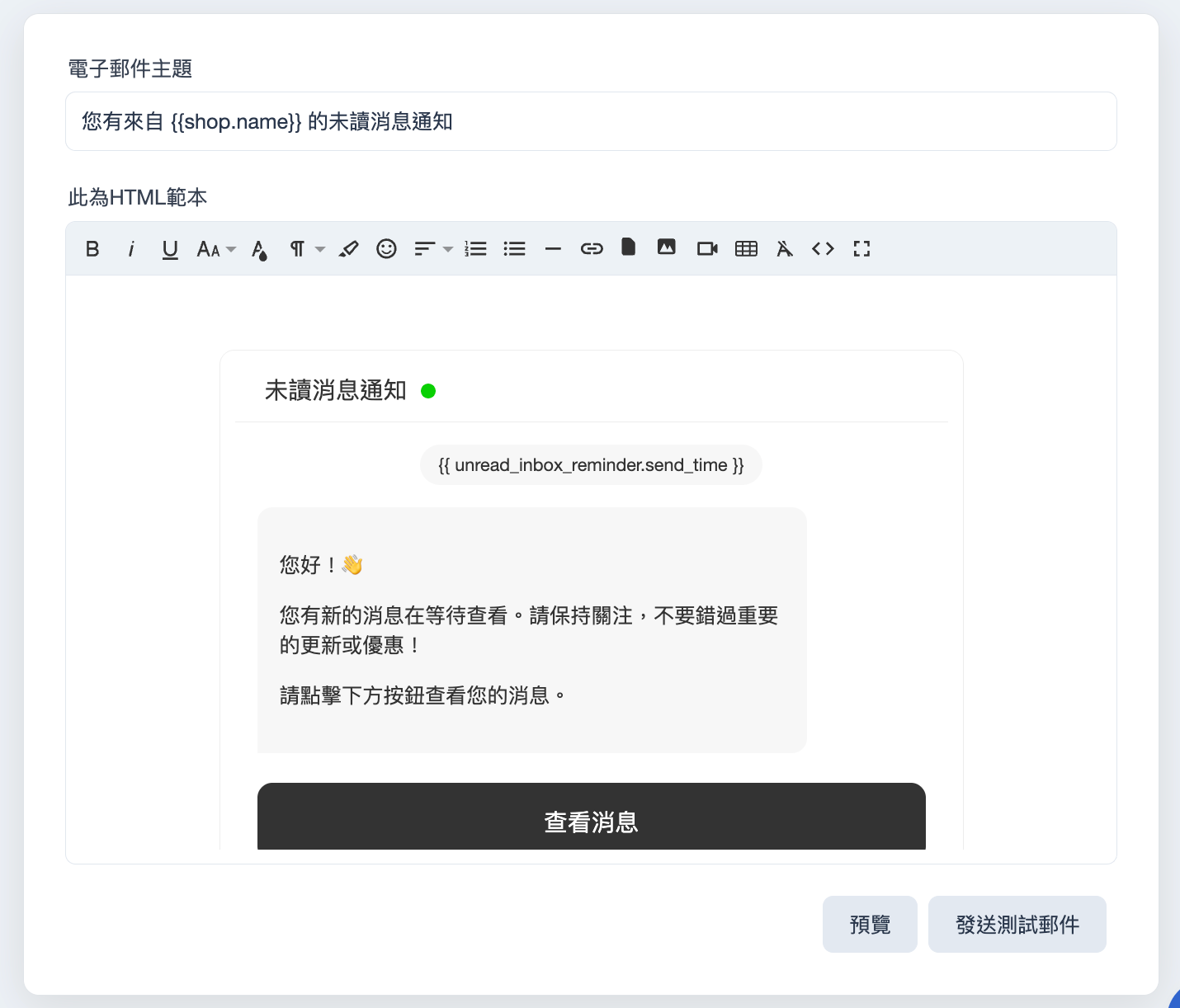The width and height of the screenshot is (1180, 1008).
Task: Open the emoji picker
Action: coord(386,248)
